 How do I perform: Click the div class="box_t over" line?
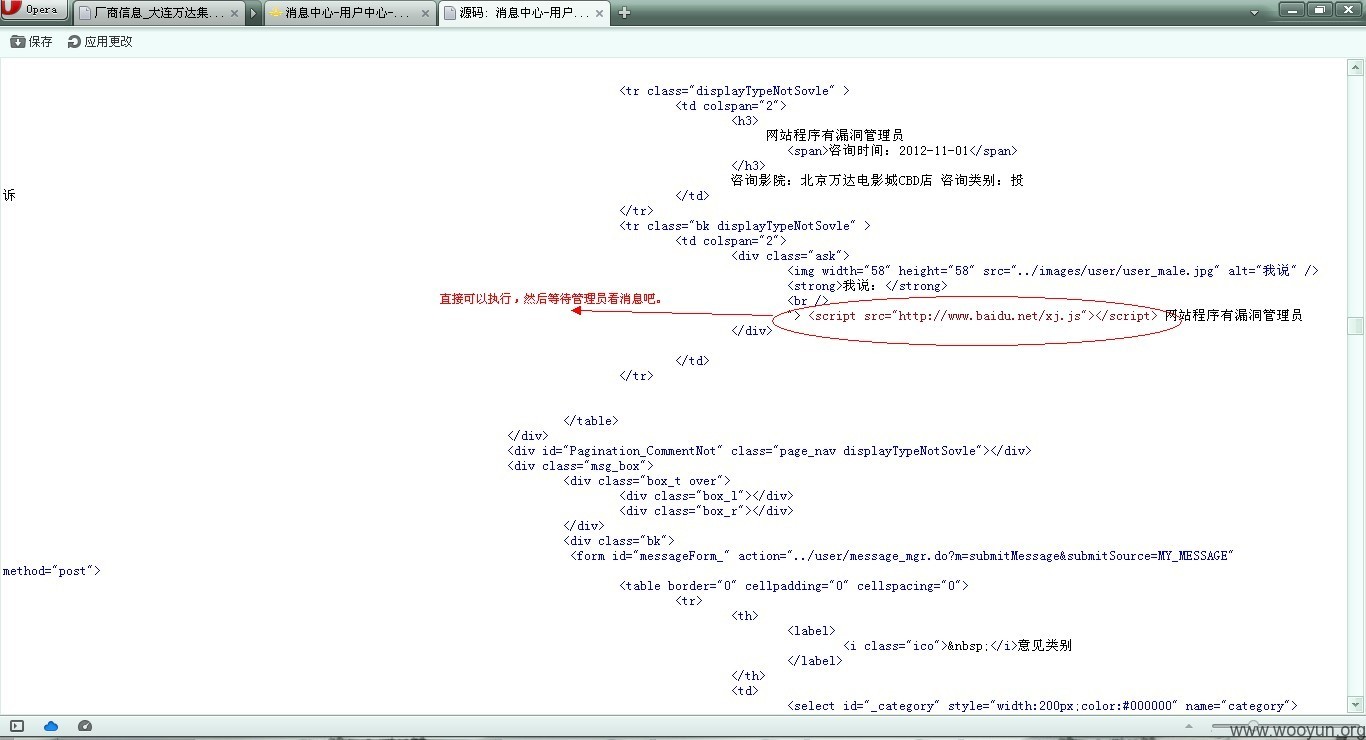pyautogui.click(x=647, y=481)
